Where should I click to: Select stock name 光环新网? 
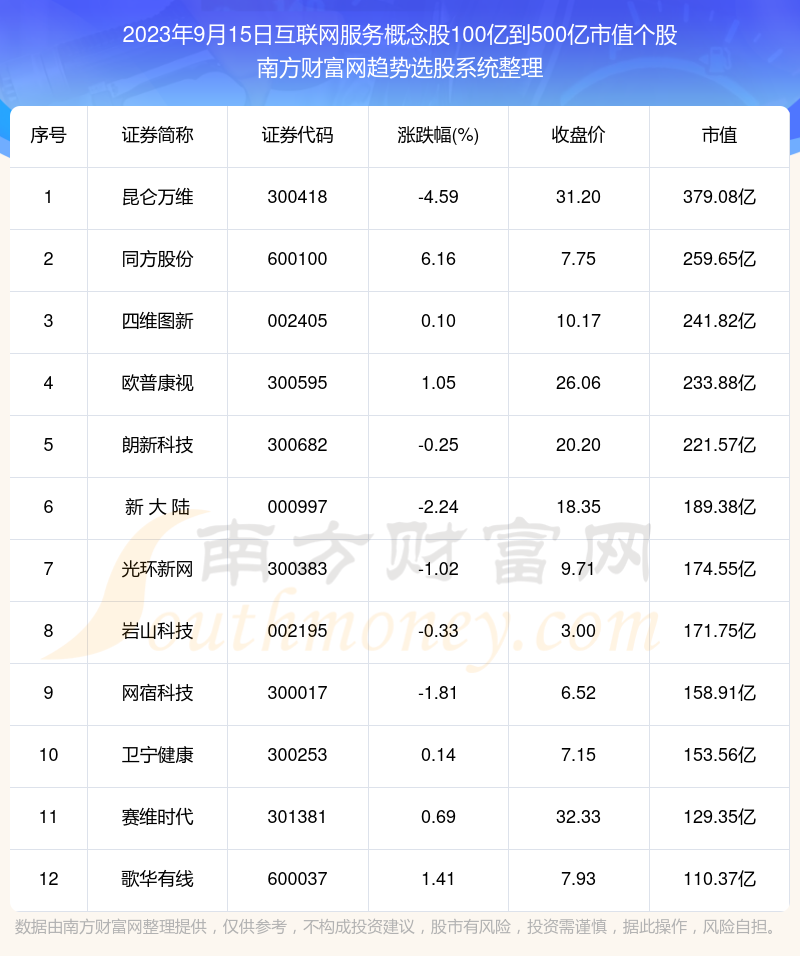(157, 569)
